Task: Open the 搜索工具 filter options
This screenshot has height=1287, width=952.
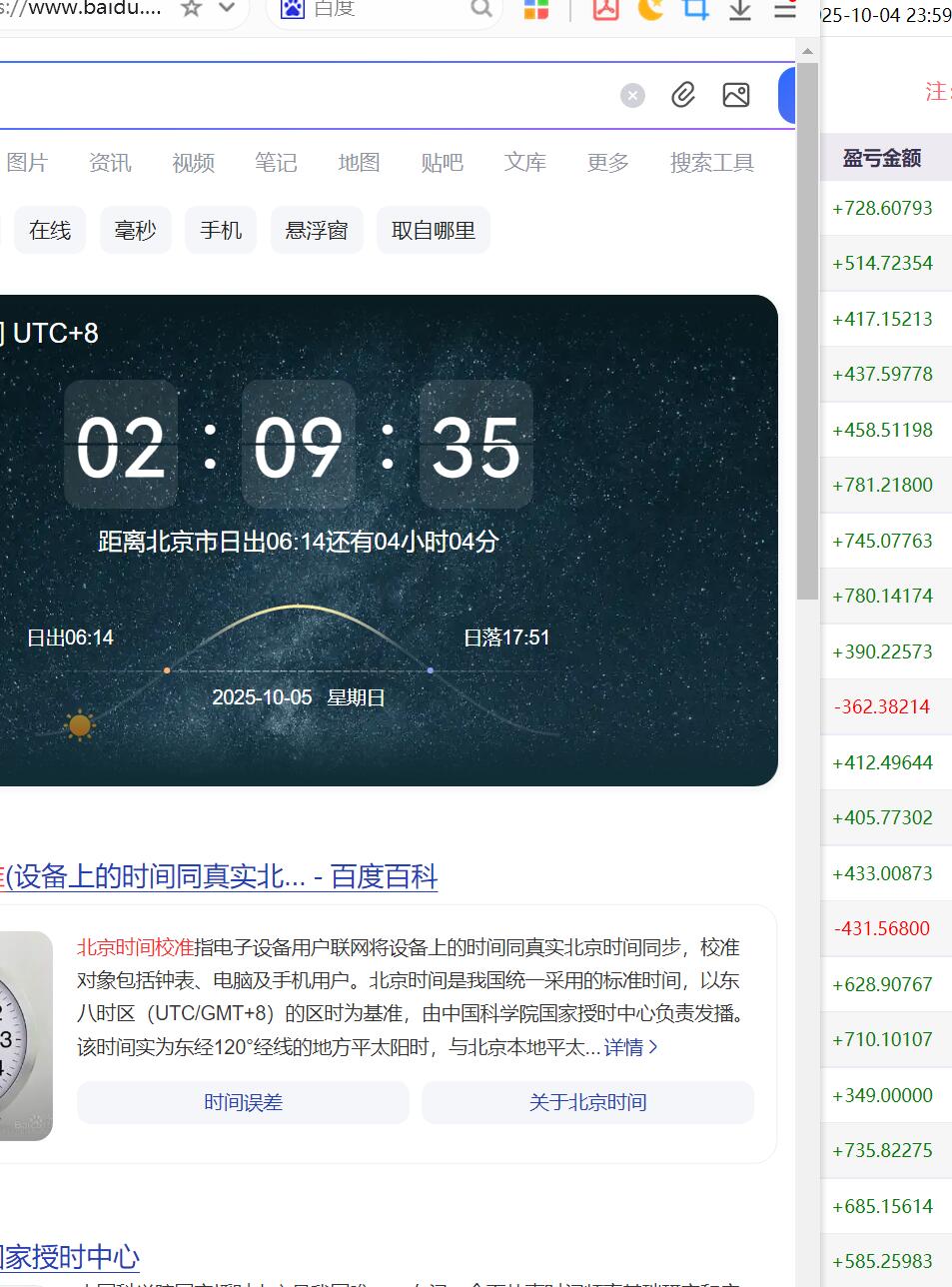Action: pos(711,162)
